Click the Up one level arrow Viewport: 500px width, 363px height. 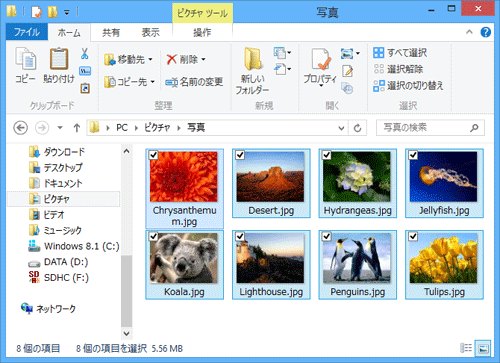77,128
